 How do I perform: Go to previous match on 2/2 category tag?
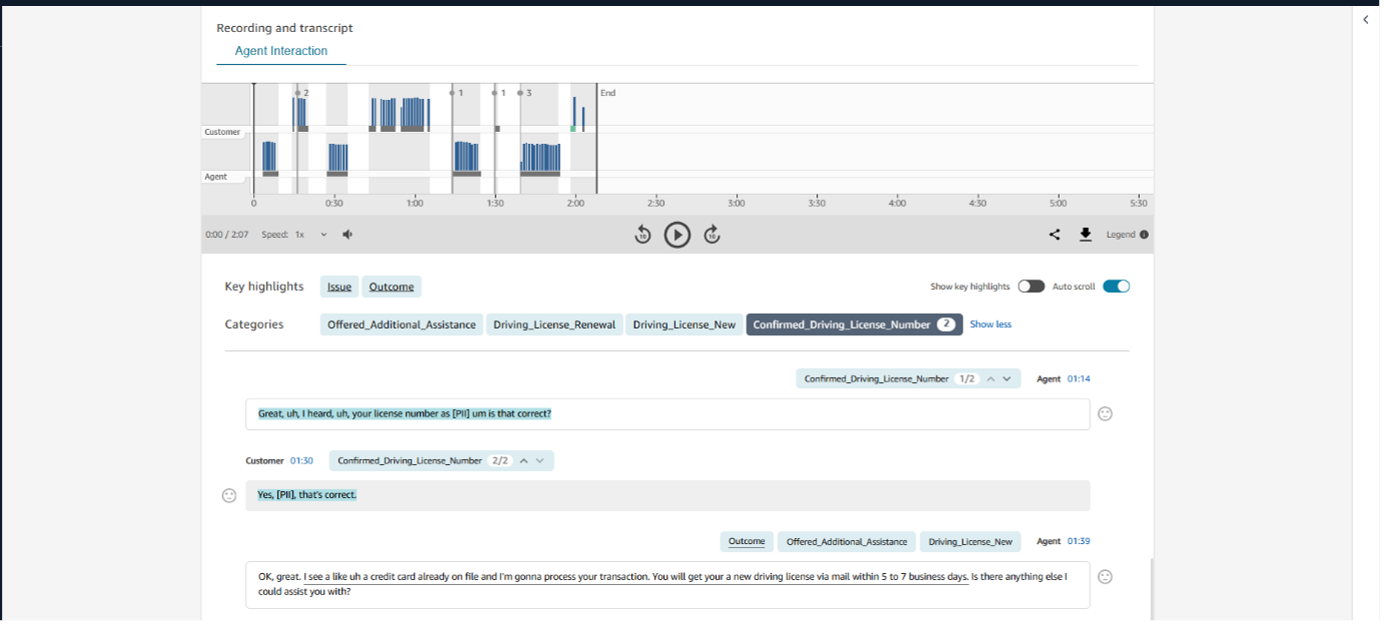click(x=522, y=461)
